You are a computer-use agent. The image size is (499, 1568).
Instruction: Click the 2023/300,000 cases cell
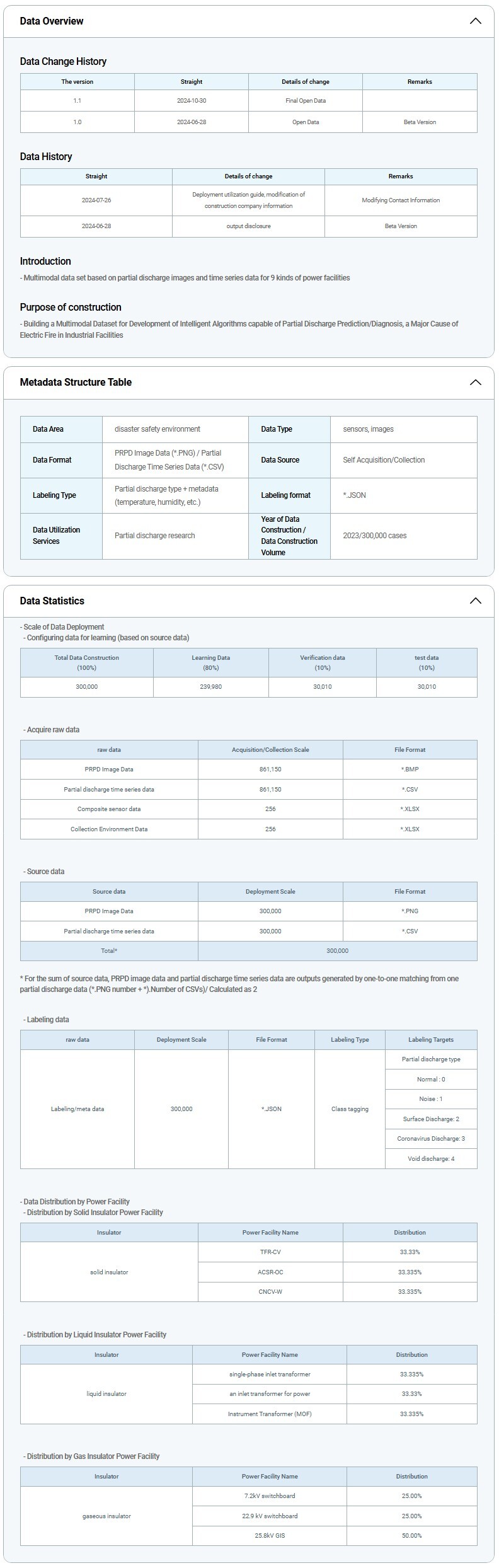375,536
